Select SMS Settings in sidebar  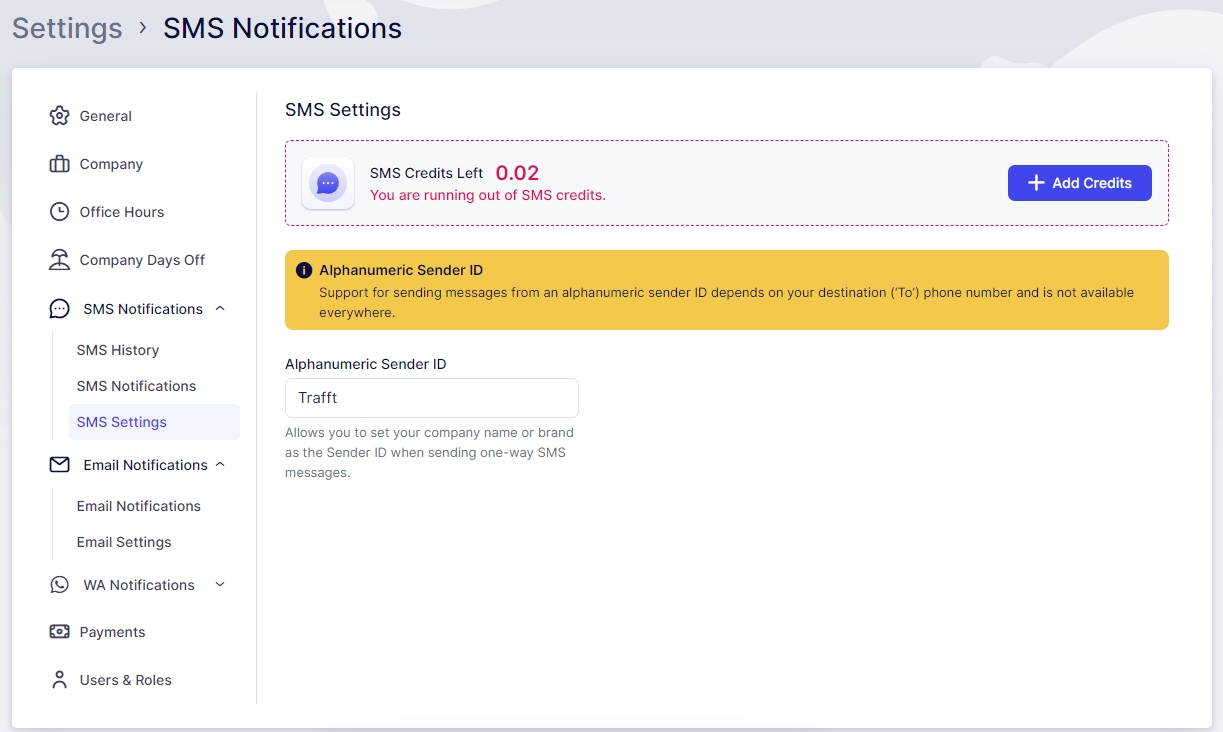pyautogui.click(x=122, y=422)
